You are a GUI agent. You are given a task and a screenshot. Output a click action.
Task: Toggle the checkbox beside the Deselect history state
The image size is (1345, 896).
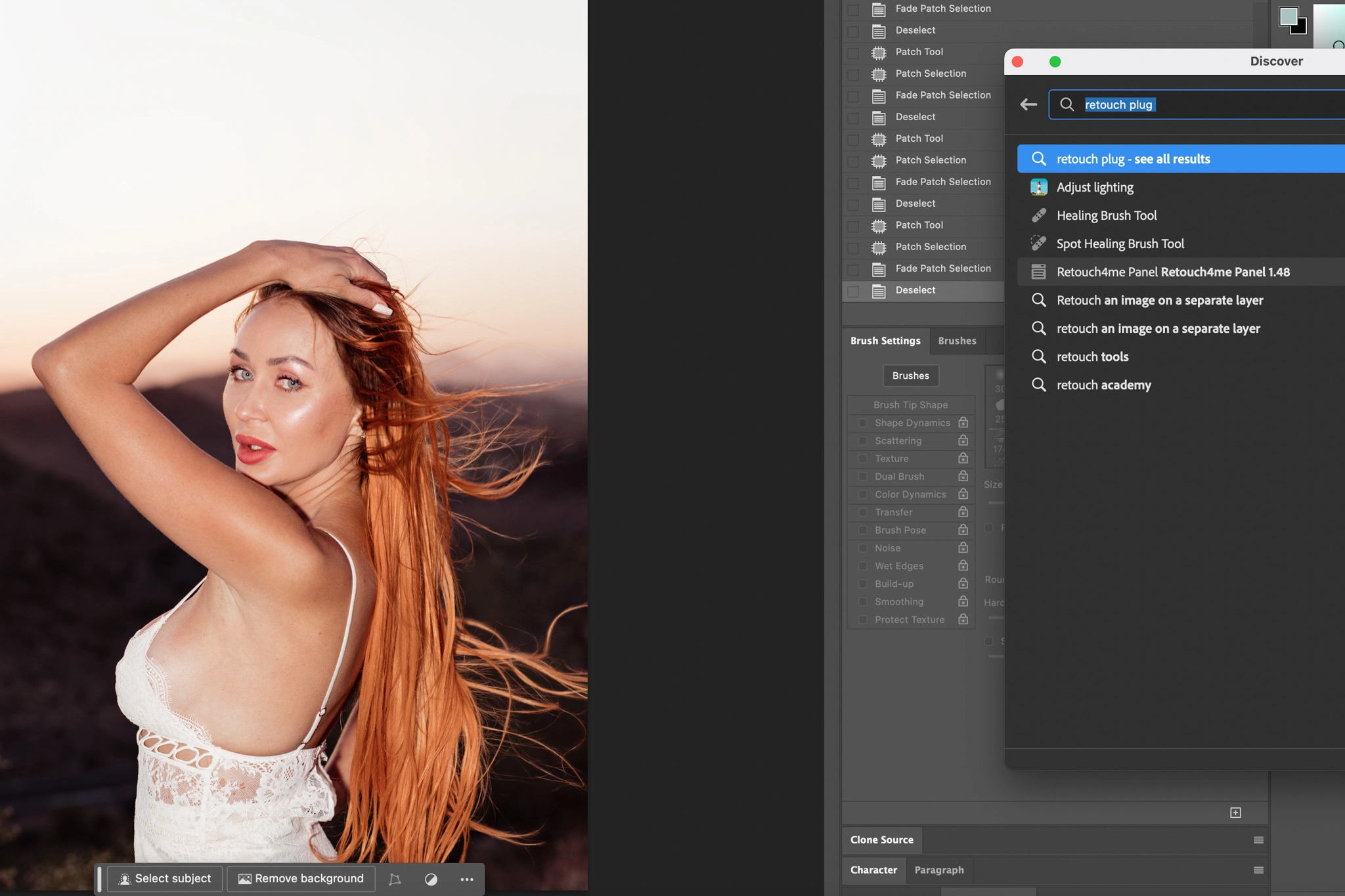(x=853, y=290)
